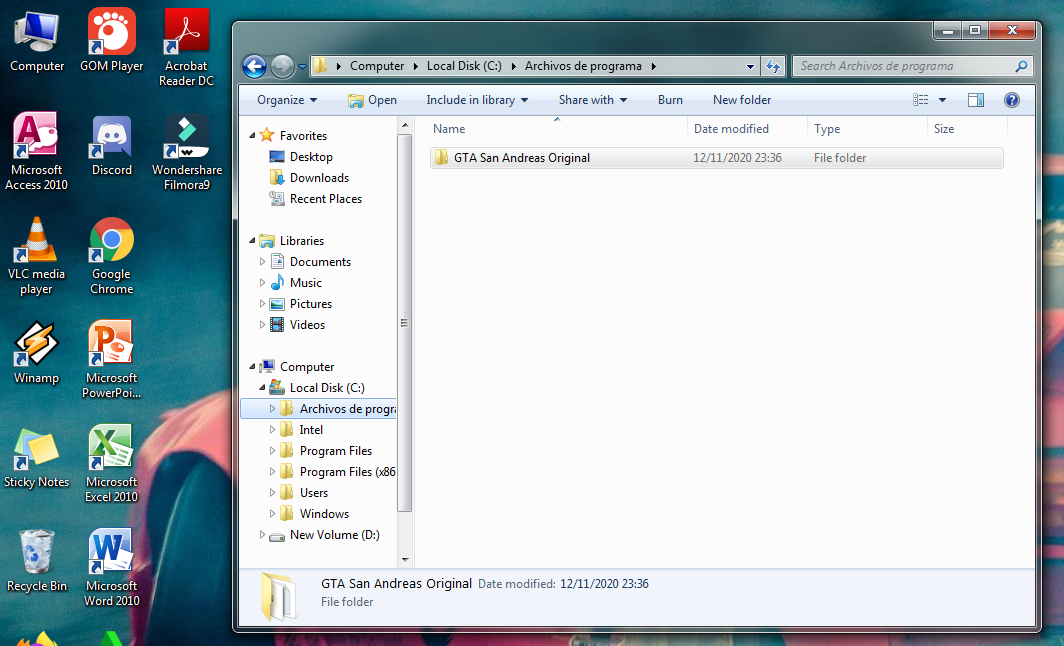The image size is (1064, 646).
Task: Click navigation pane scrollbar down arrow
Action: [x=405, y=560]
